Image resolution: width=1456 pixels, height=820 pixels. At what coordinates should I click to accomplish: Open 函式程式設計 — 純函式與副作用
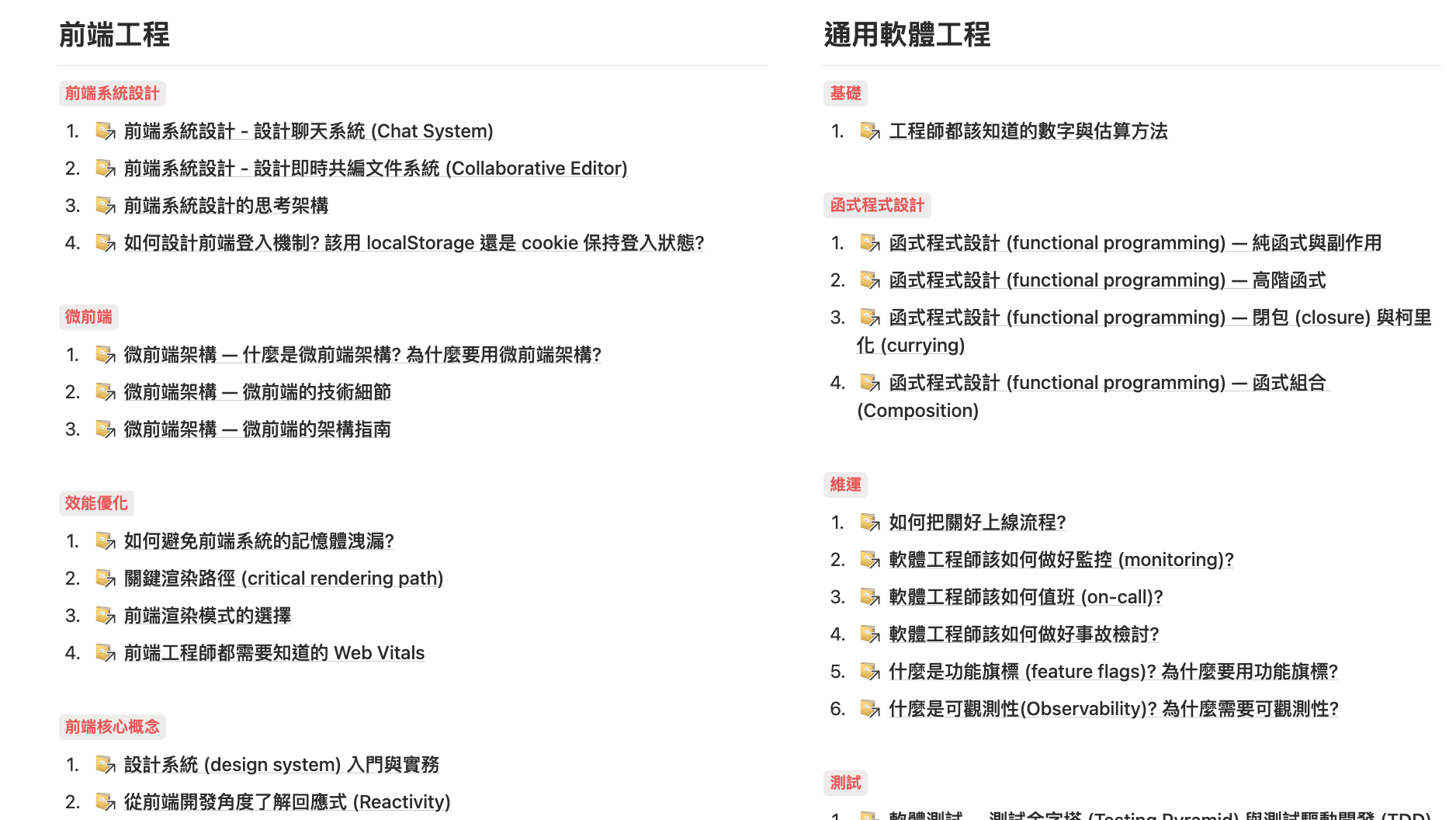(x=1135, y=243)
